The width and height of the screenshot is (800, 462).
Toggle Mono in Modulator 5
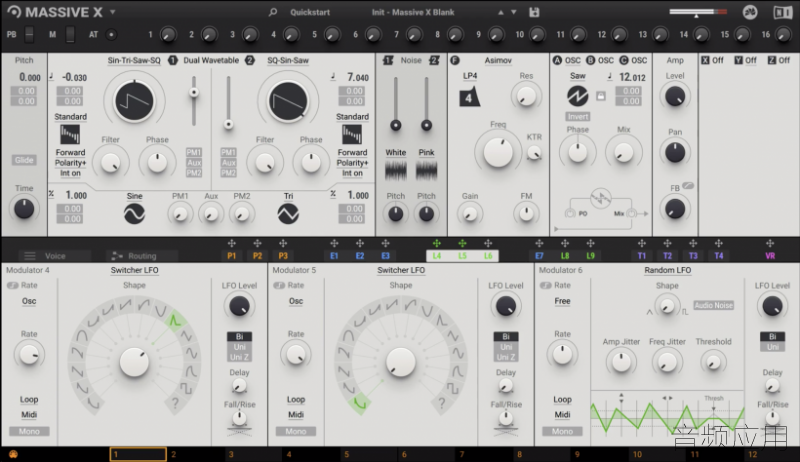click(x=296, y=431)
